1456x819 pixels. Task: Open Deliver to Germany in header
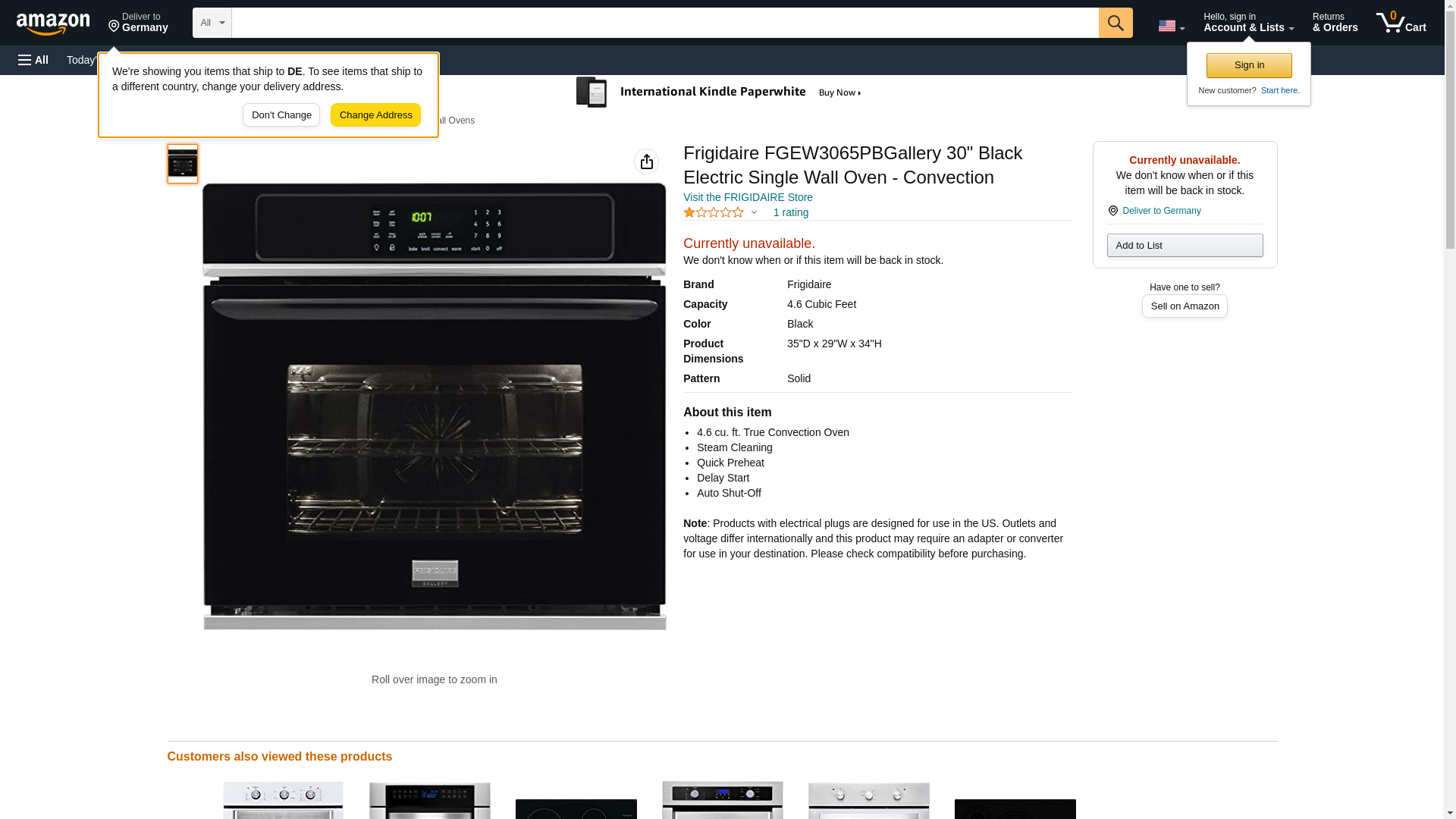click(138, 23)
